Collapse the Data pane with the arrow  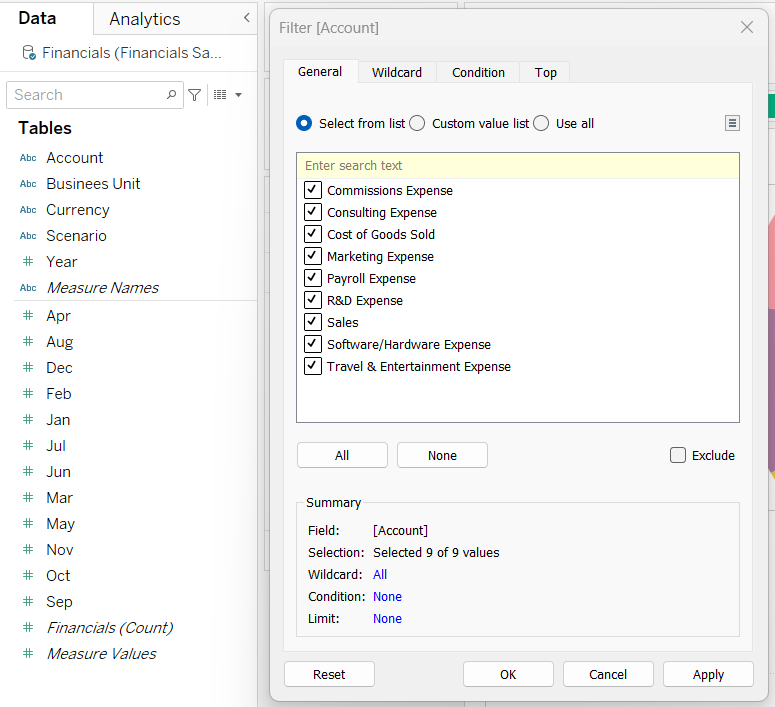coord(247,18)
